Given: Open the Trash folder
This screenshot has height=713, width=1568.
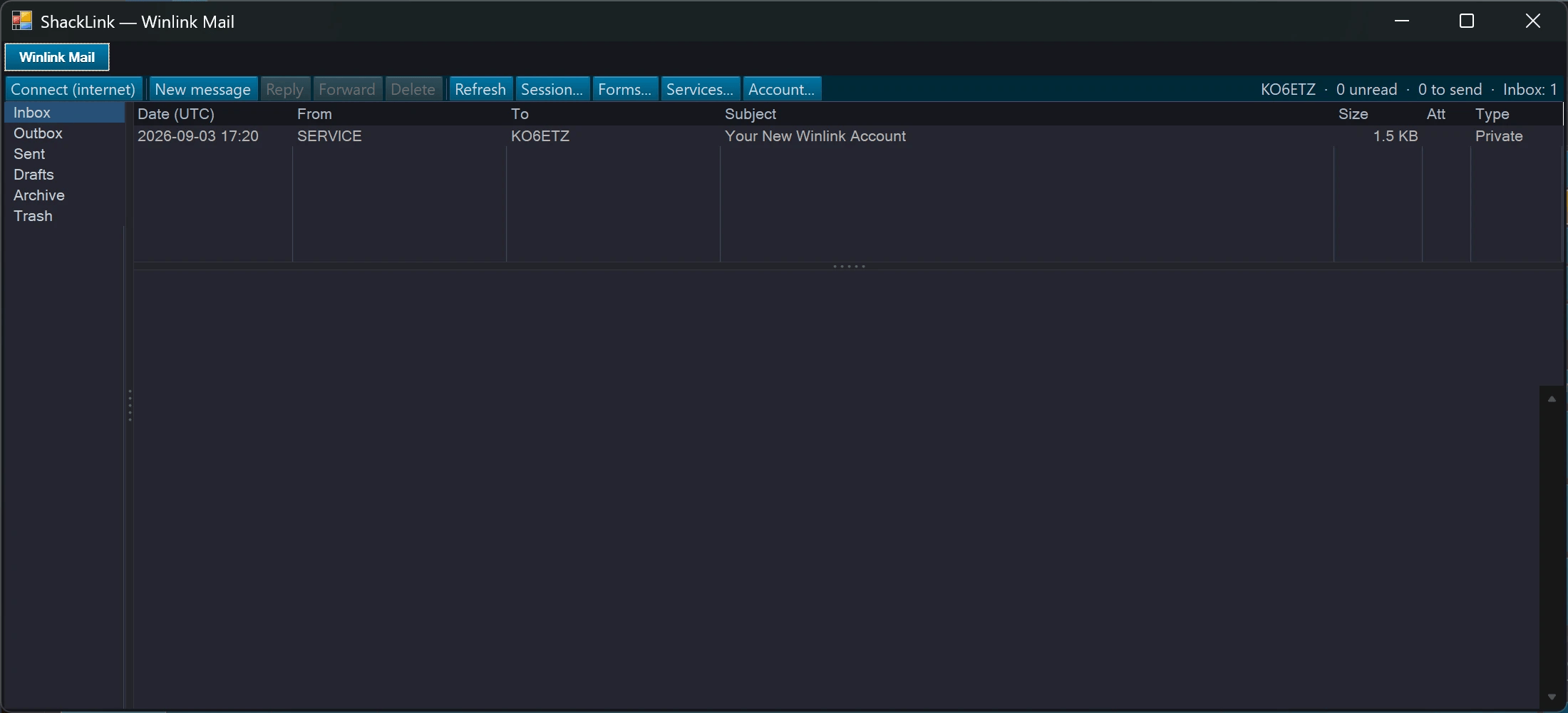Looking at the screenshot, I should (x=64, y=216).
